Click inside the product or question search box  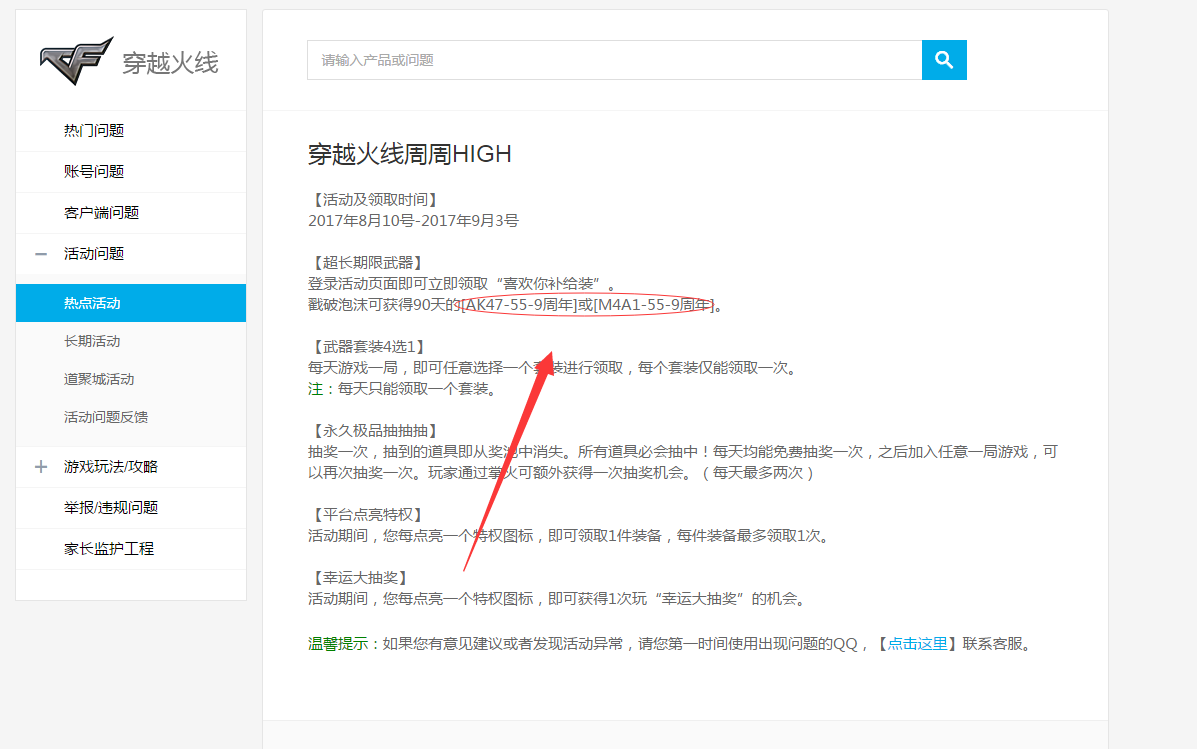pyautogui.click(x=615, y=60)
